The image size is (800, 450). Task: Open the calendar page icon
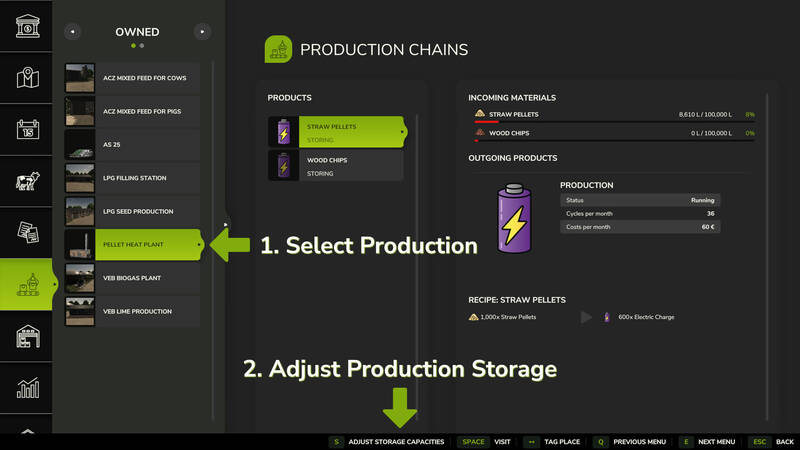point(28,130)
